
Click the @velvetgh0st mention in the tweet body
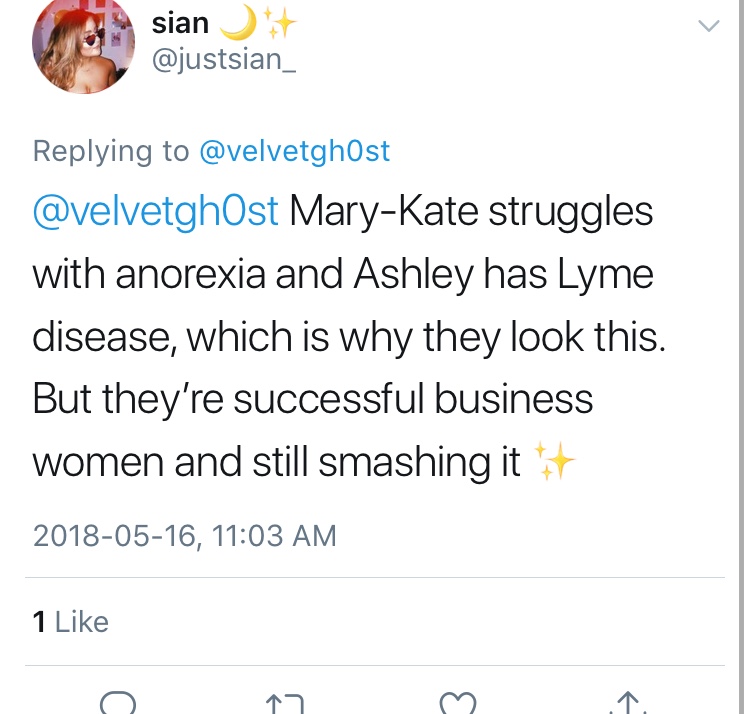pyautogui.click(x=155, y=213)
